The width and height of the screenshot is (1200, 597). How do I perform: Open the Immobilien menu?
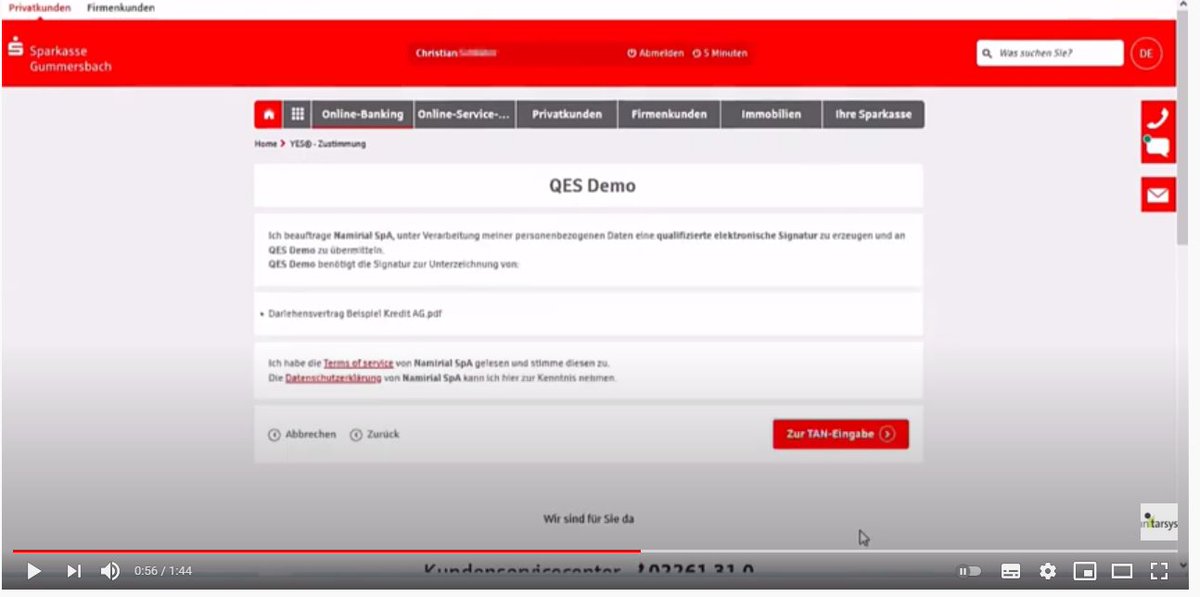771,114
